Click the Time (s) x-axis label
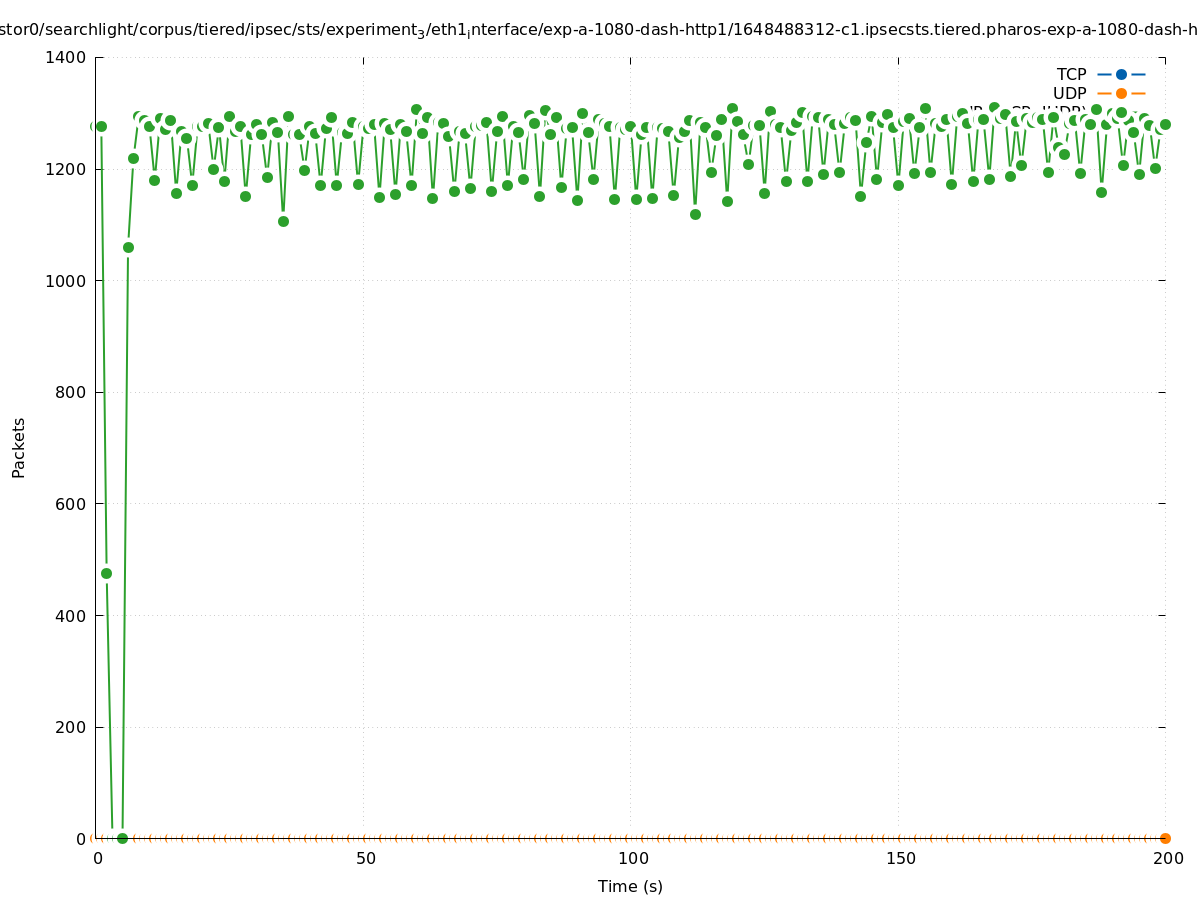 (630, 887)
